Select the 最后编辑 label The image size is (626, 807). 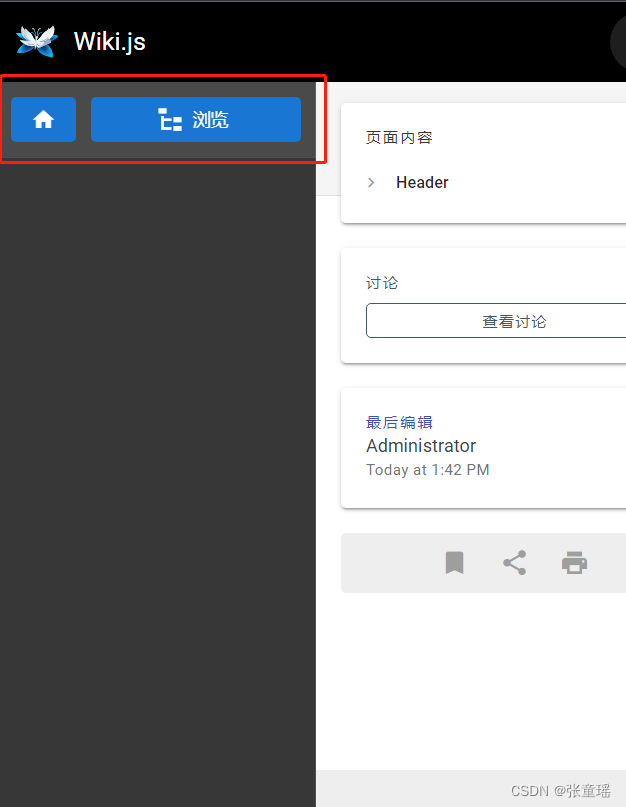tap(399, 423)
